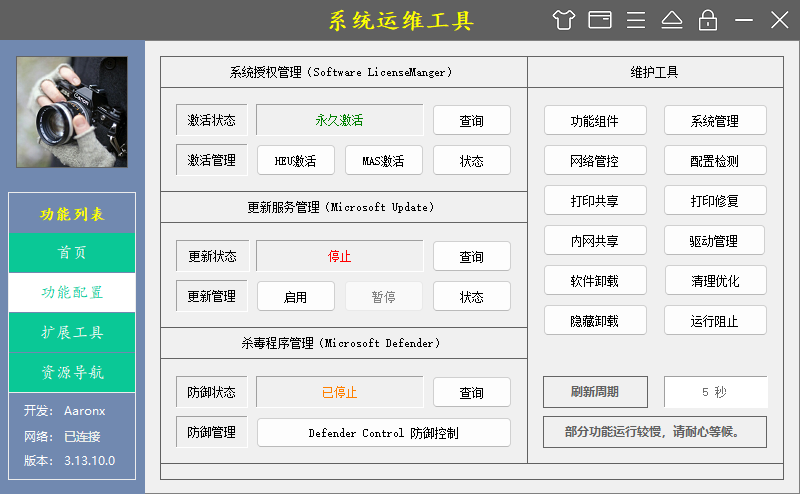Image resolution: width=800 pixels, height=494 pixels.
Task: Click the 软件卸载 button
Action: click(x=595, y=280)
